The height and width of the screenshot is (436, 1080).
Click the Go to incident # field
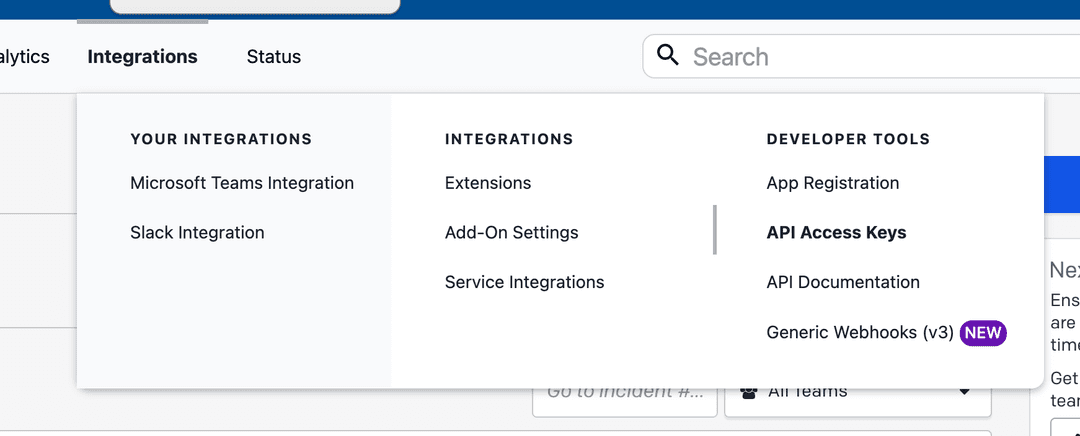(624, 394)
